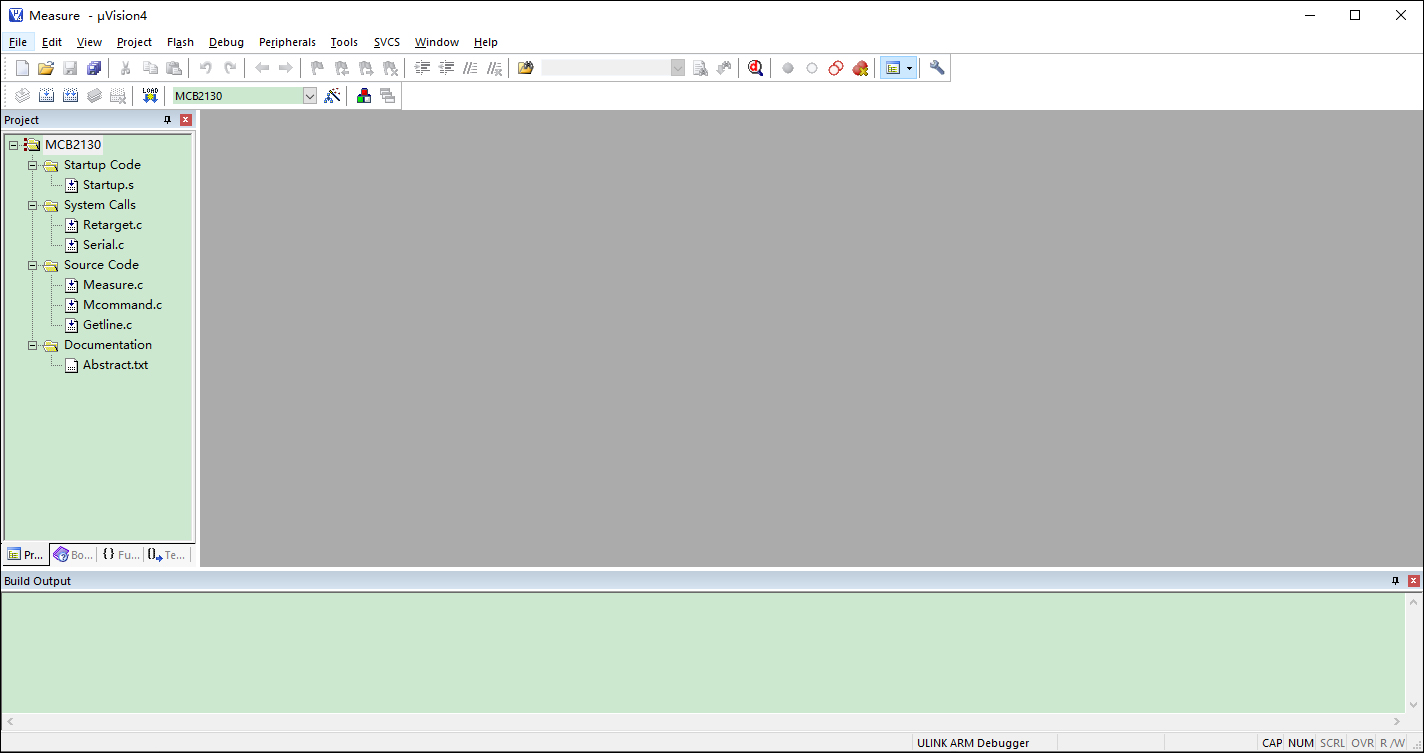Start the debug session with the magnifier icon
1424x753 pixels.
[x=756, y=68]
